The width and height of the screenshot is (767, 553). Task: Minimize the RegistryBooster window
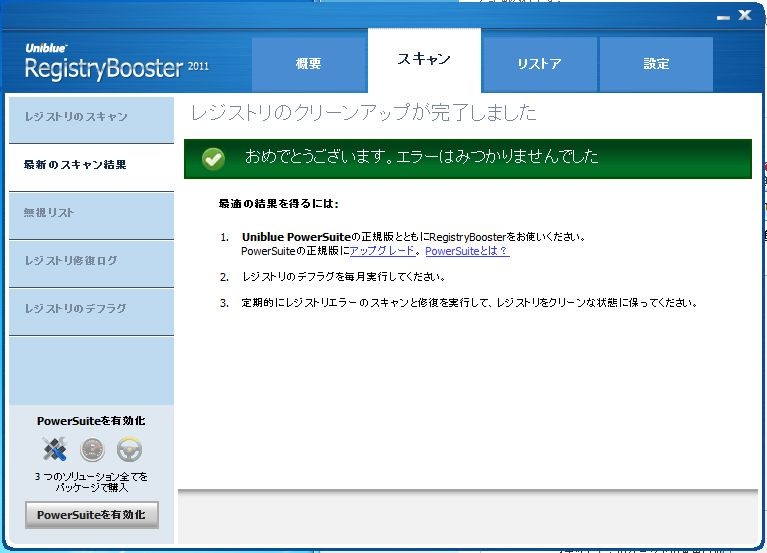(723, 17)
